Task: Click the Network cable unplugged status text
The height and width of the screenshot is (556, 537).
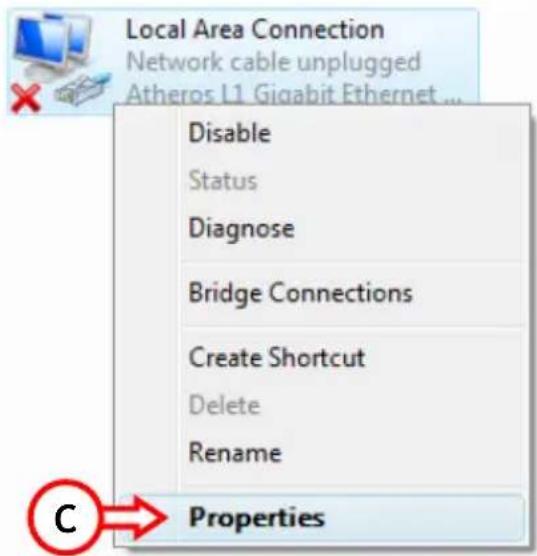Action: tap(273, 63)
